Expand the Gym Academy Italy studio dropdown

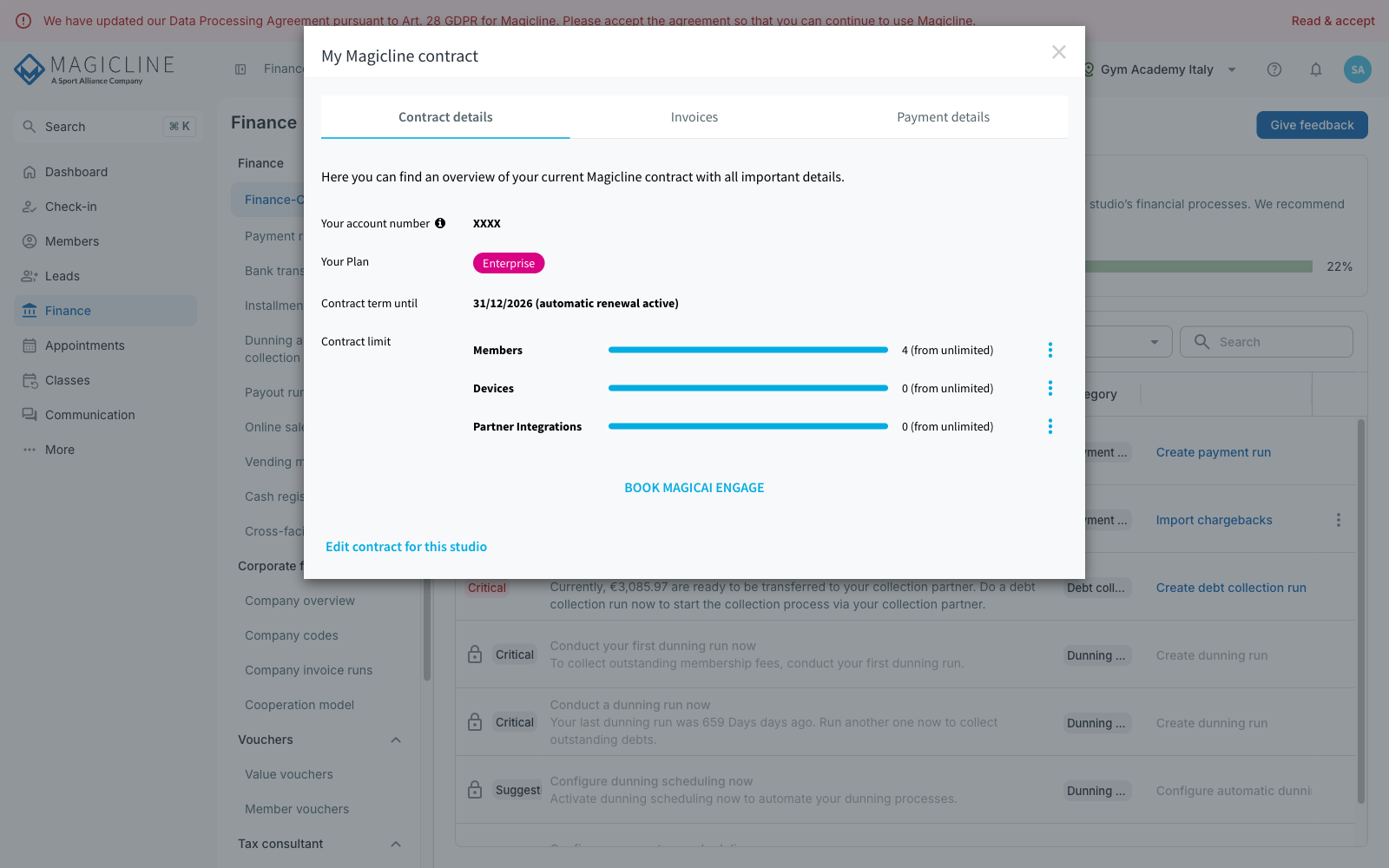point(1232,69)
